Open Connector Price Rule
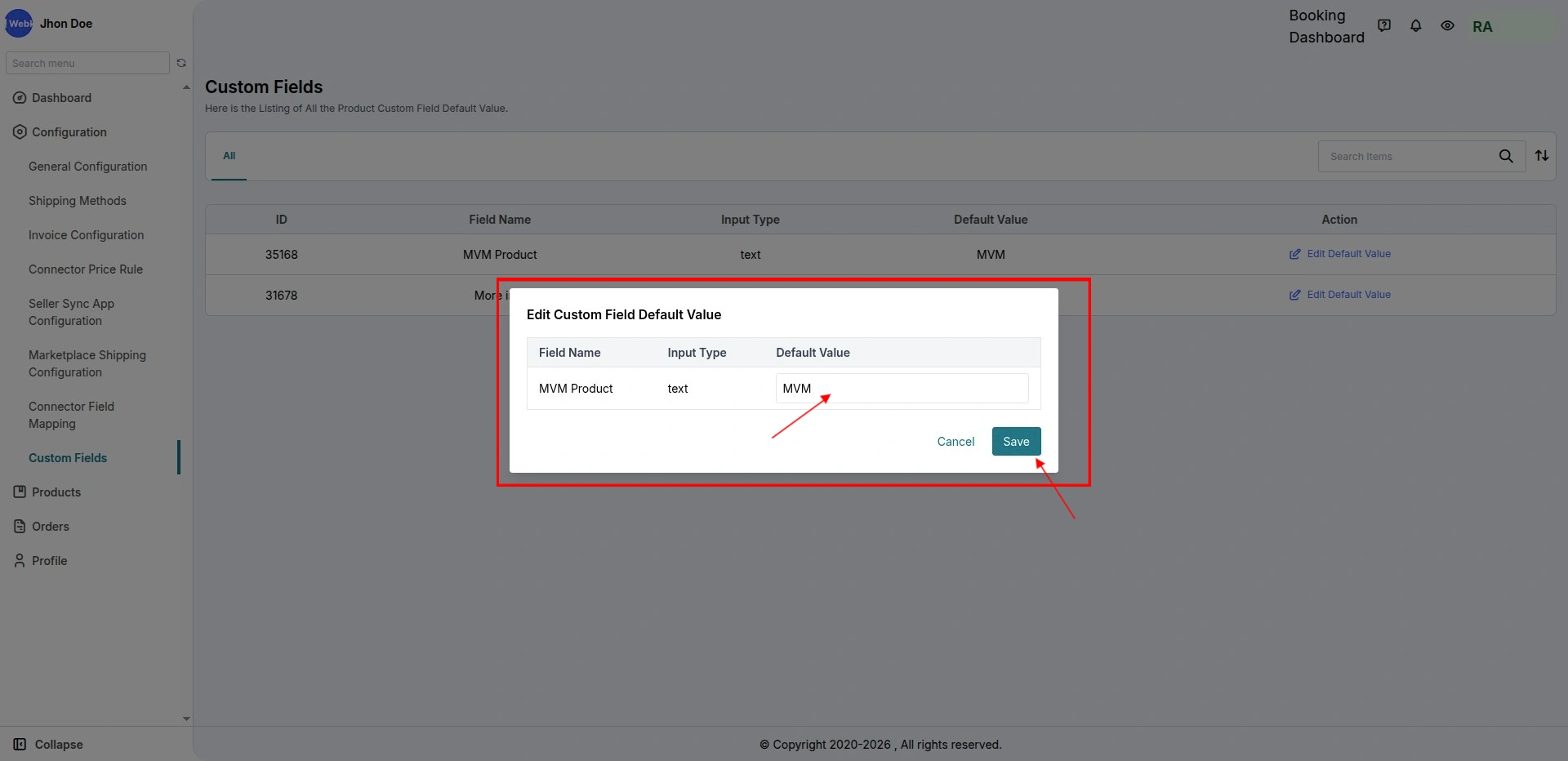The height and width of the screenshot is (761, 1568). pos(86,269)
